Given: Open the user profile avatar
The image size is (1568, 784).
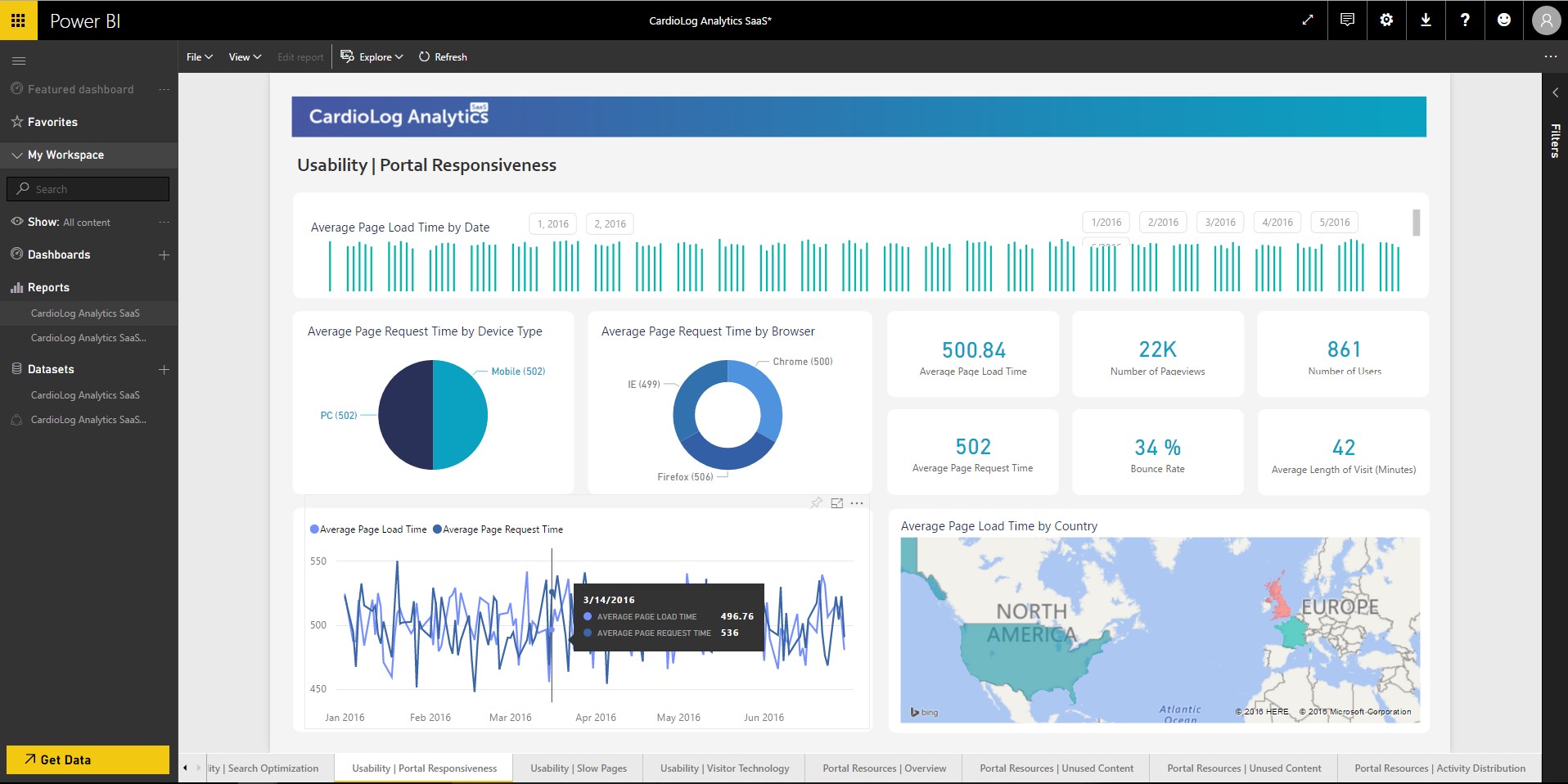Looking at the screenshot, I should [x=1546, y=20].
